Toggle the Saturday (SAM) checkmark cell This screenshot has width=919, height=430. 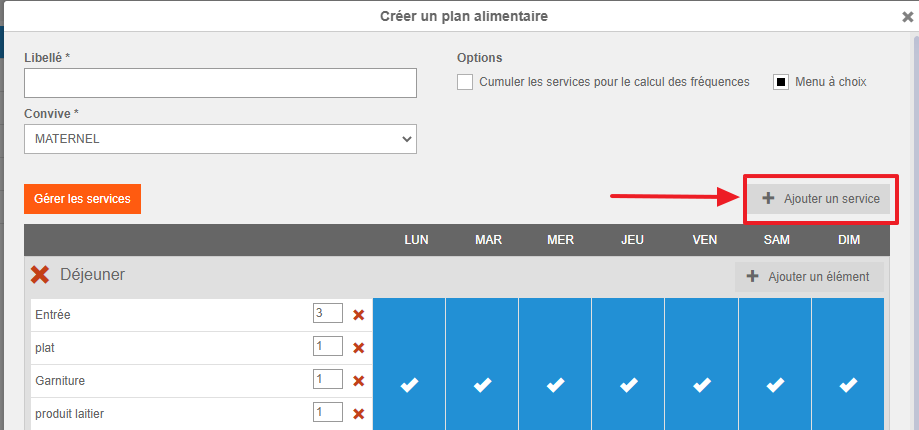pos(775,385)
